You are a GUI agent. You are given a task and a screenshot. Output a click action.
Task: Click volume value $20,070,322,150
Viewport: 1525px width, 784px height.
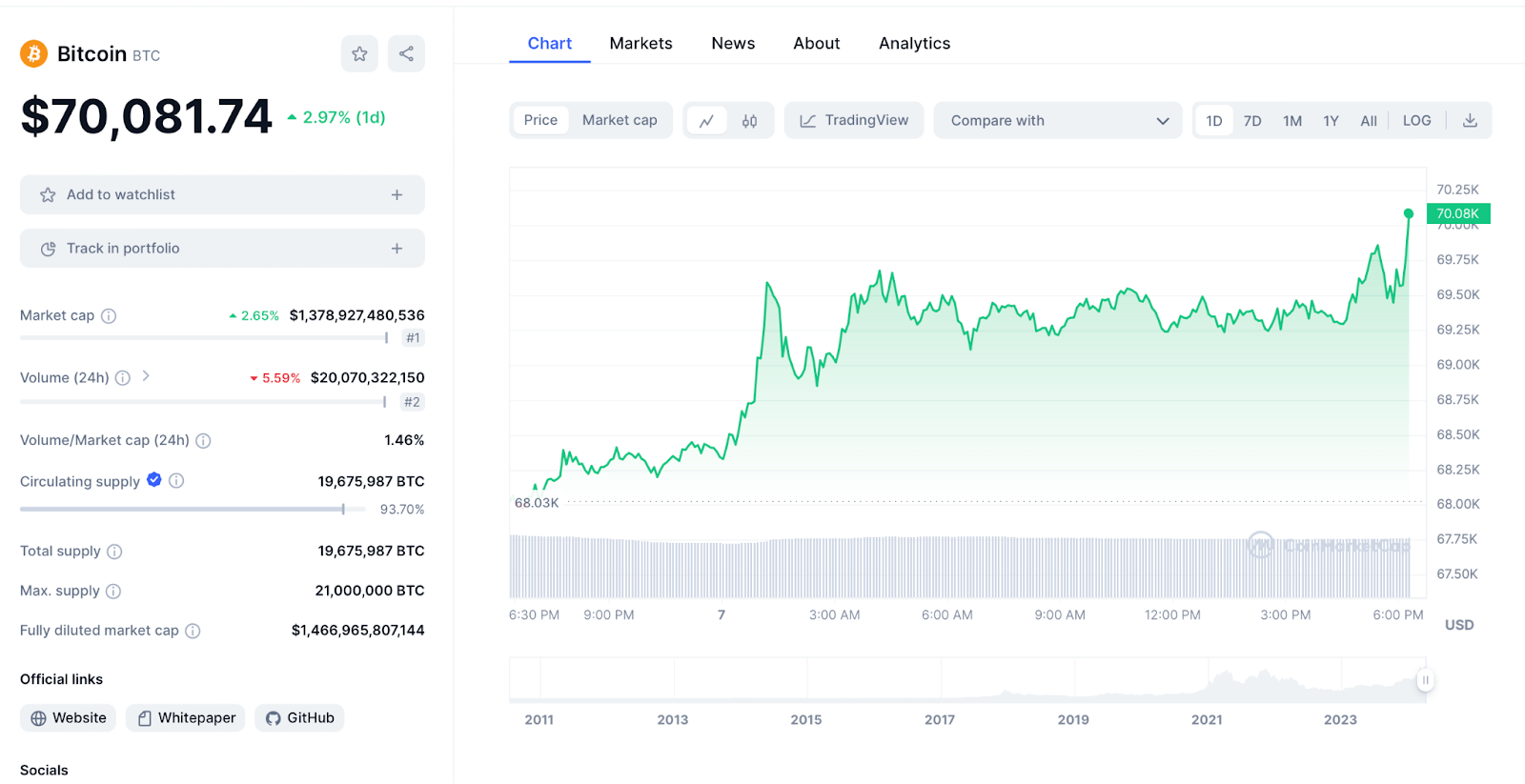click(368, 378)
